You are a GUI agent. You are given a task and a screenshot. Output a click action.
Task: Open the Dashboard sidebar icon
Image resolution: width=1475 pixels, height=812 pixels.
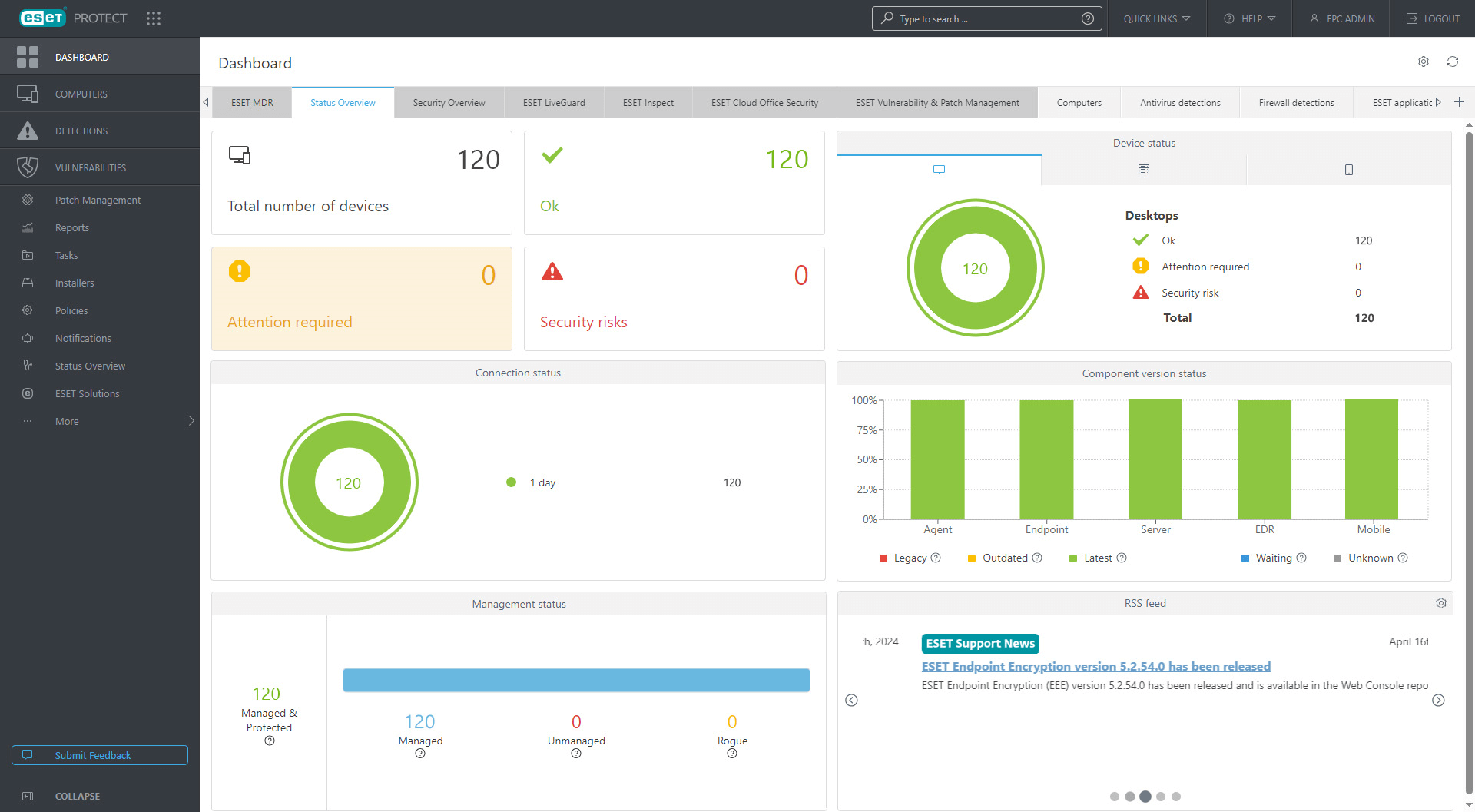pos(28,57)
